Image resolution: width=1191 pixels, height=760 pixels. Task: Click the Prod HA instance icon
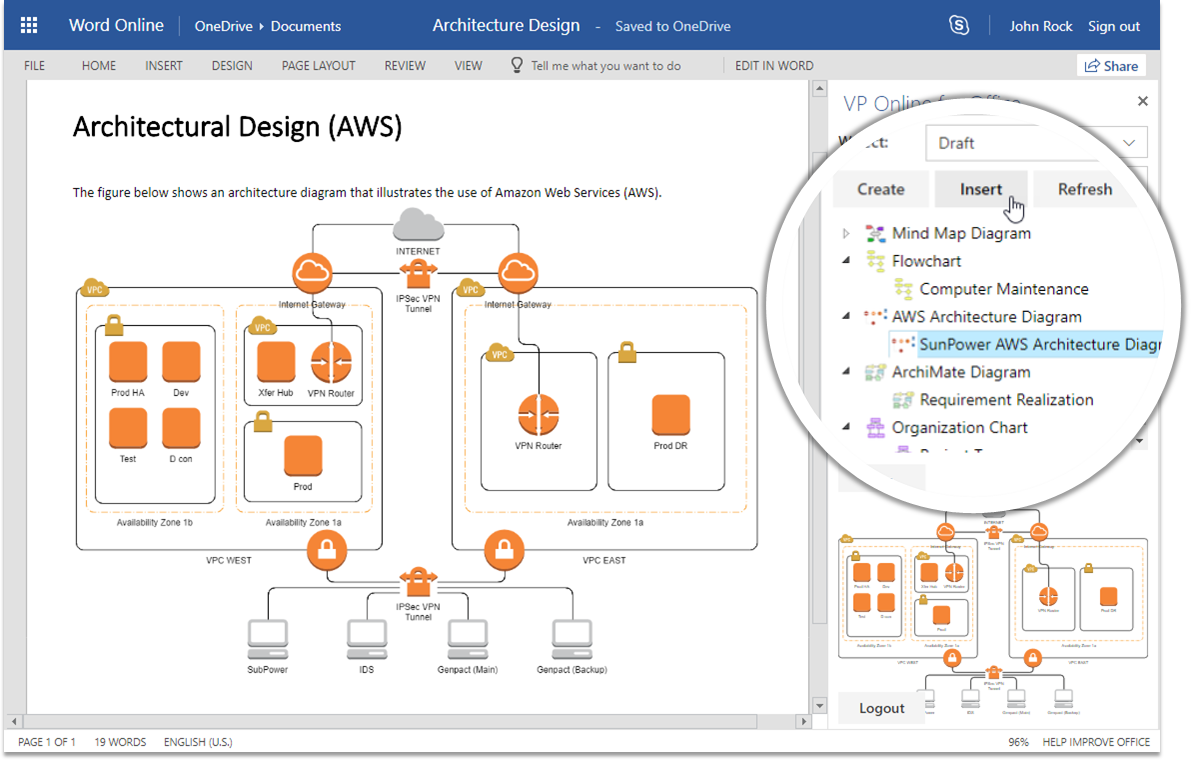(128, 361)
